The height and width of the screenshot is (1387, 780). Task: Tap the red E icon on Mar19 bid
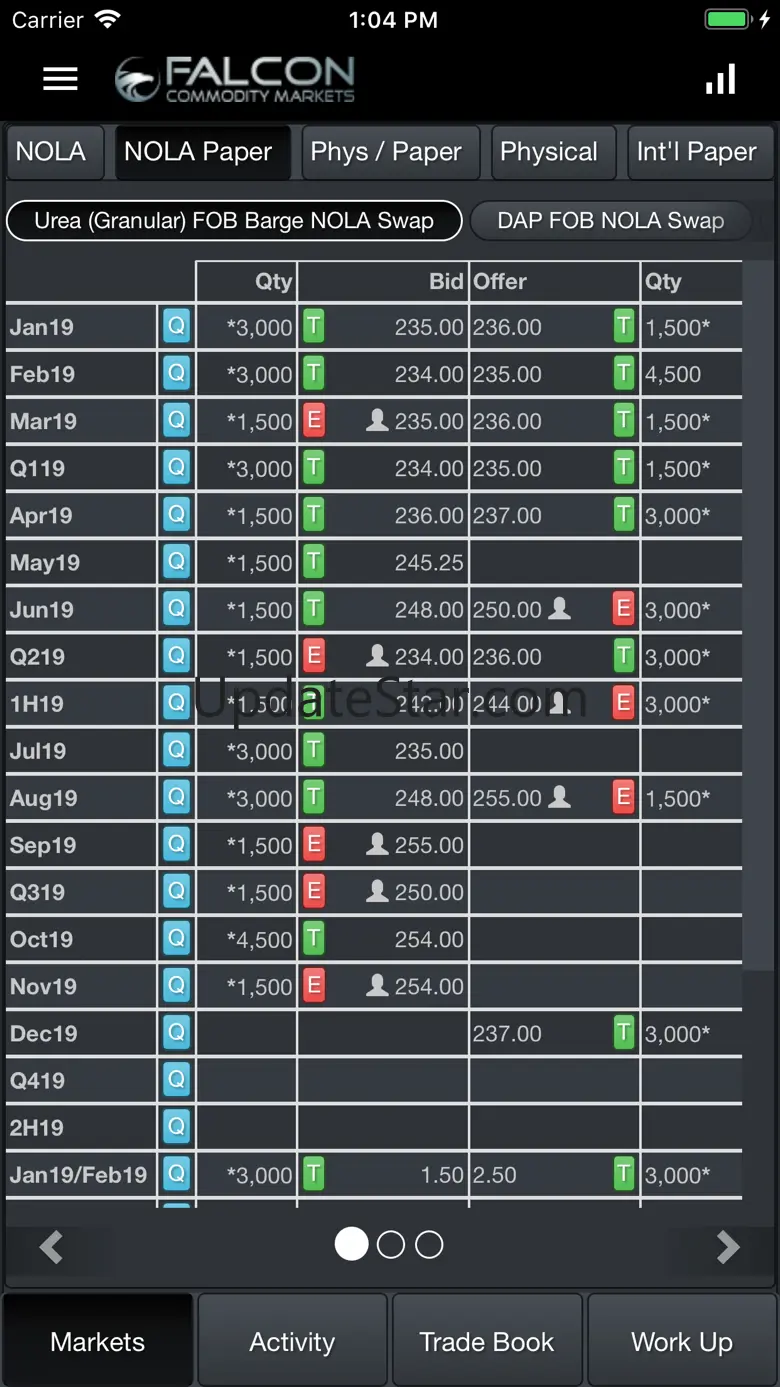pyautogui.click(x=314, y=421)
